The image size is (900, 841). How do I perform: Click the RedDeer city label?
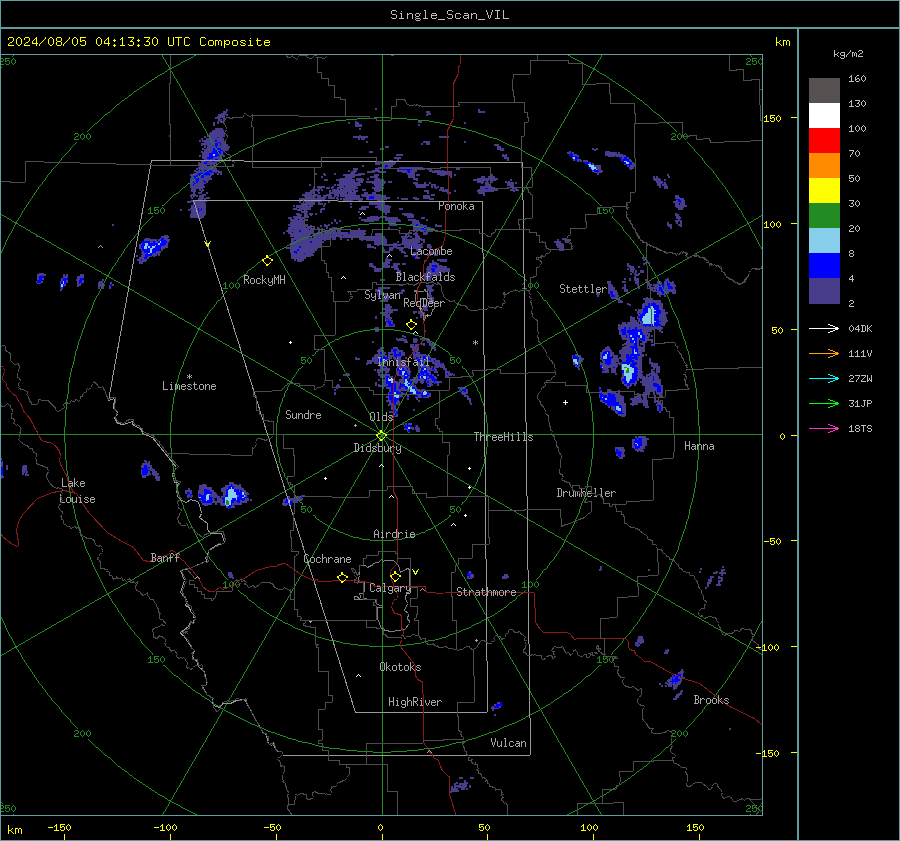click(x=424, y=303)
